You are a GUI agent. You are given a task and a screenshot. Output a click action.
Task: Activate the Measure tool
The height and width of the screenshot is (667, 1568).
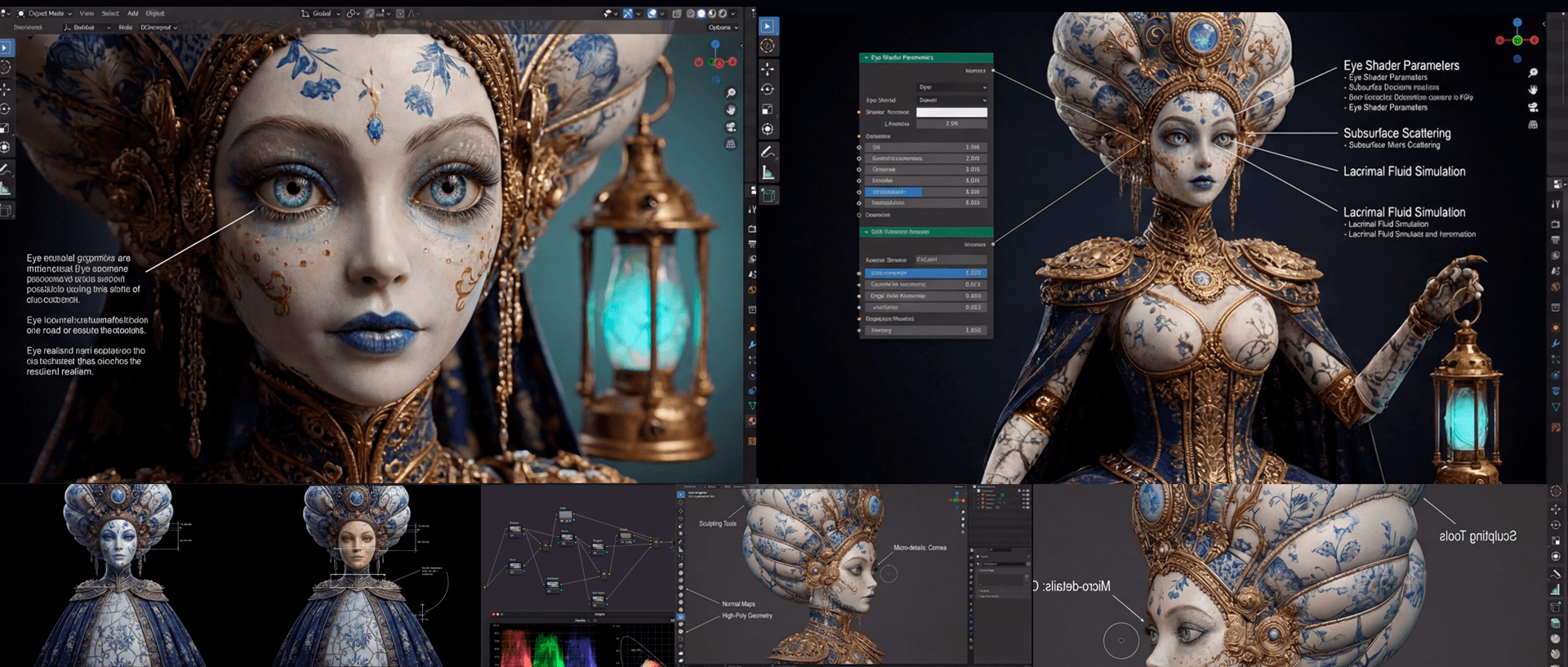pos(768,172)
